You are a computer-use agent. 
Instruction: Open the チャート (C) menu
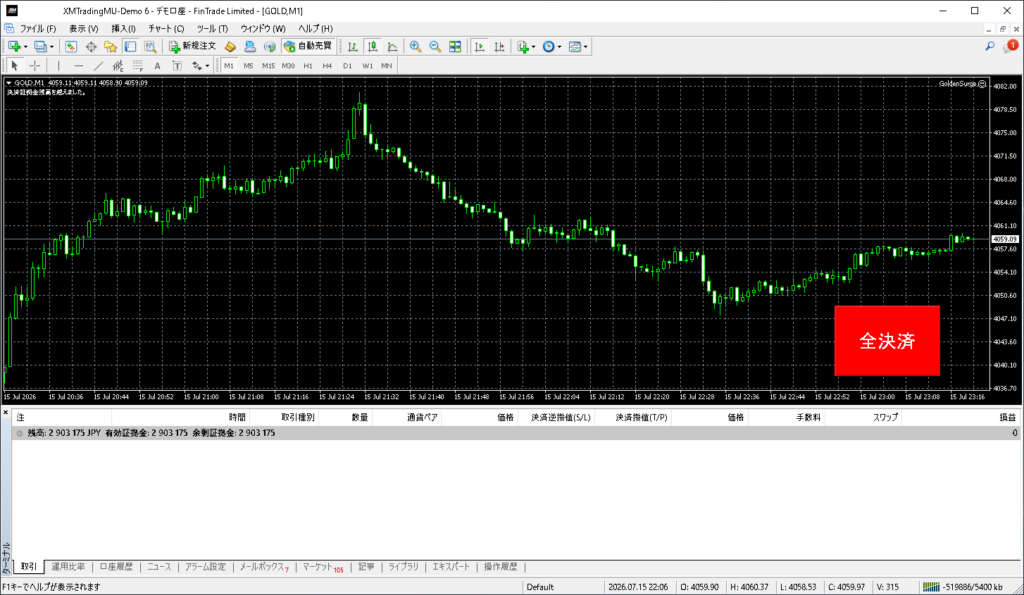click(166, 29)
